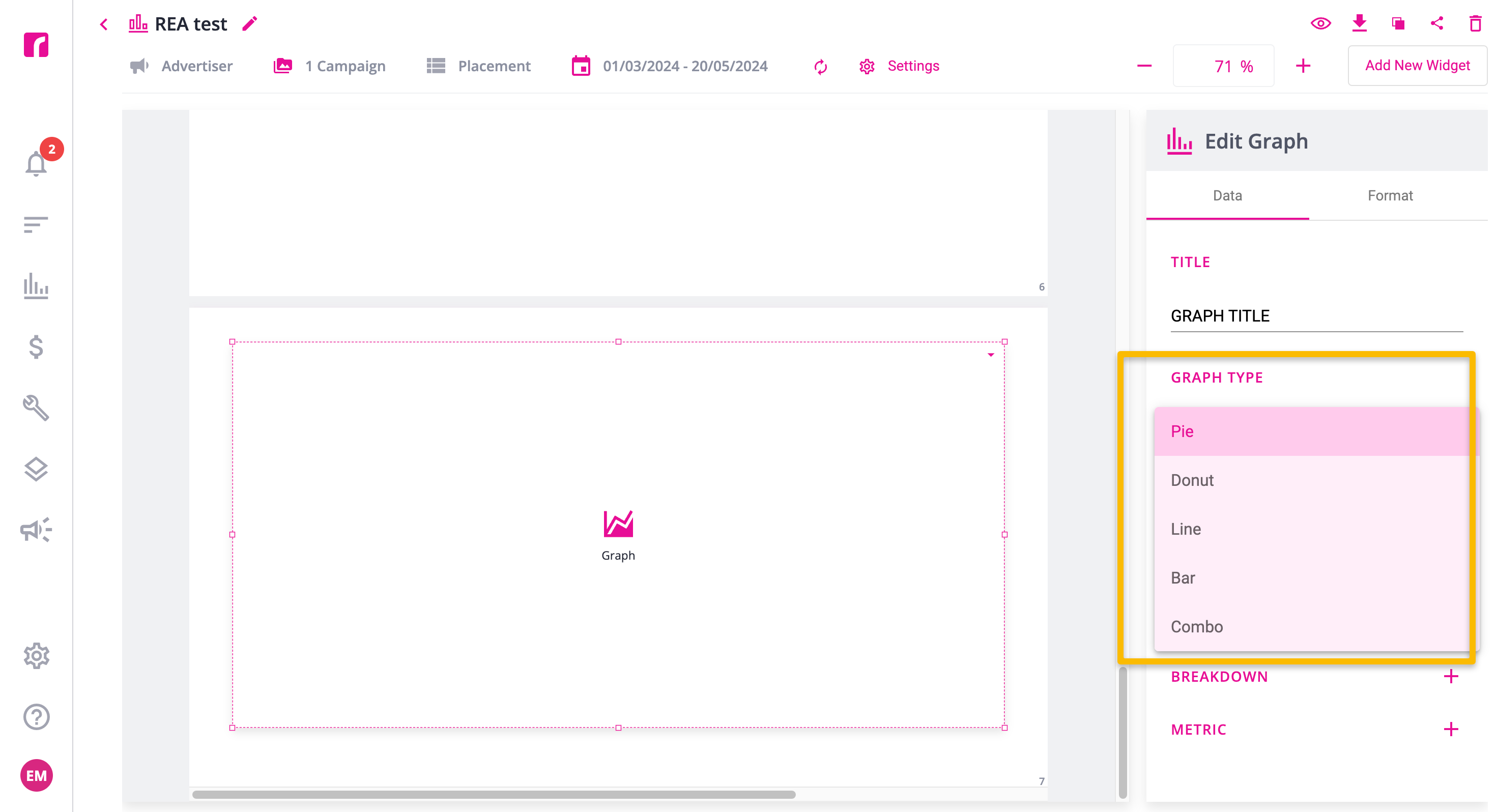The width and height of the screenshot is (1496, 812).
Task: Click the REA test report title
Action: click(191, 24)
